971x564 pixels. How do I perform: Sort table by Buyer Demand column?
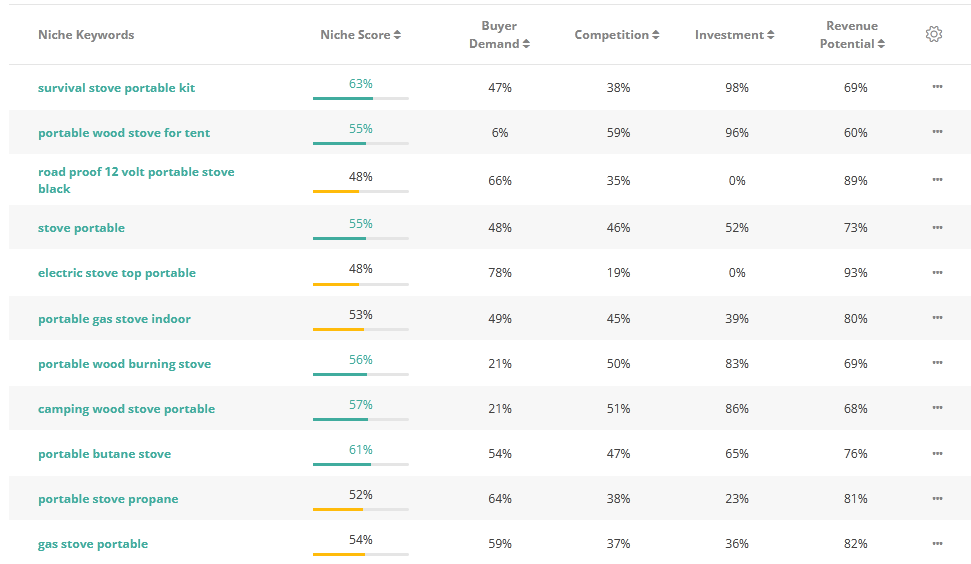[x=499, y=35]
